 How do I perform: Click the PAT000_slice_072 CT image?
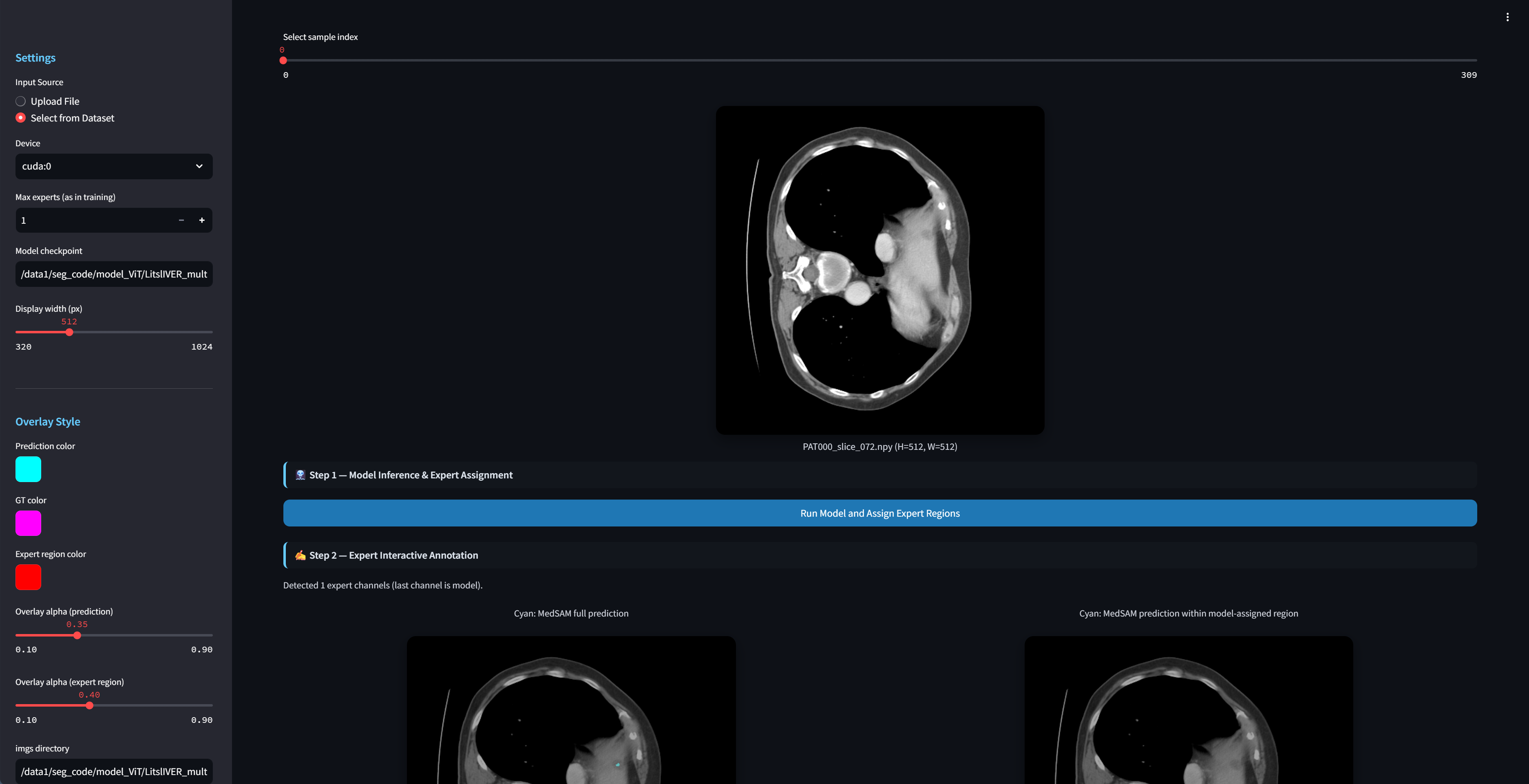pyautogui.click(x=879, y=270)
